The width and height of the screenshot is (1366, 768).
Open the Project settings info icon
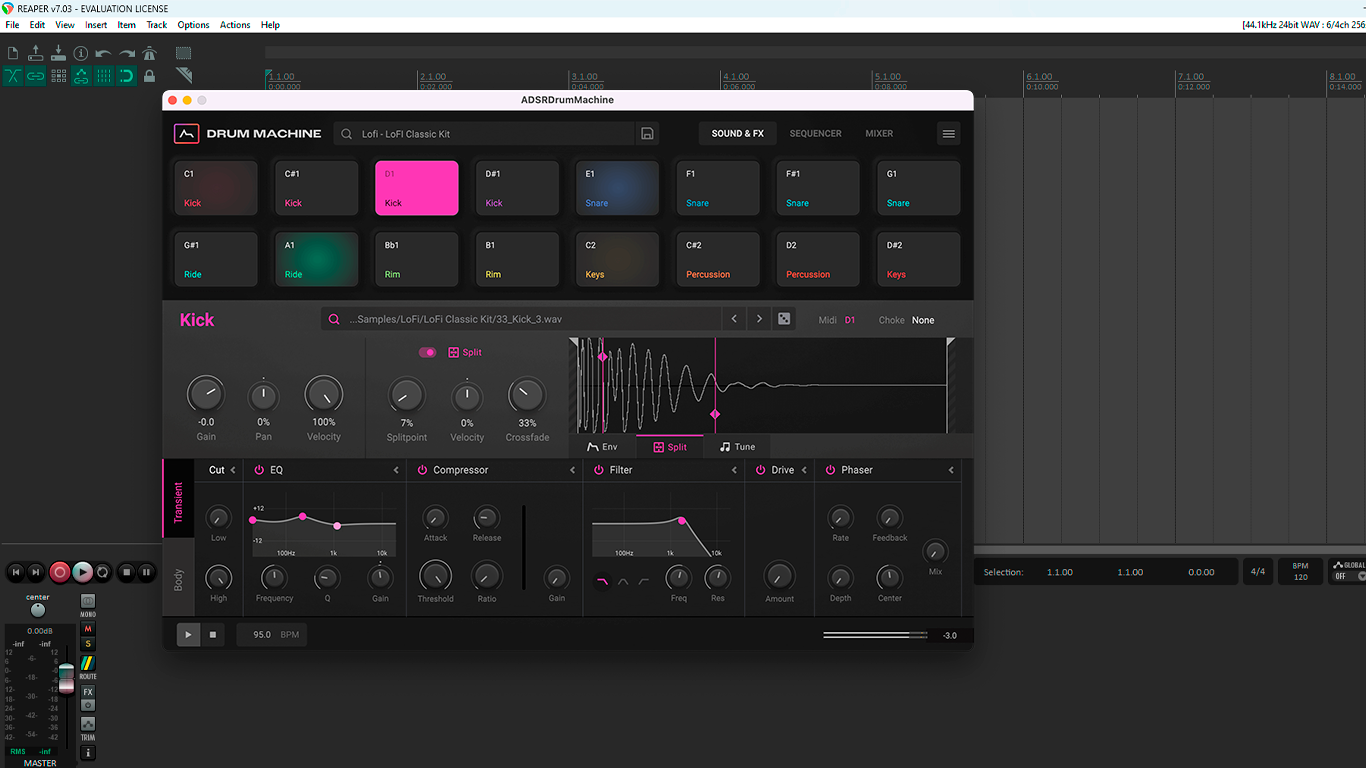tap(81, 53)
